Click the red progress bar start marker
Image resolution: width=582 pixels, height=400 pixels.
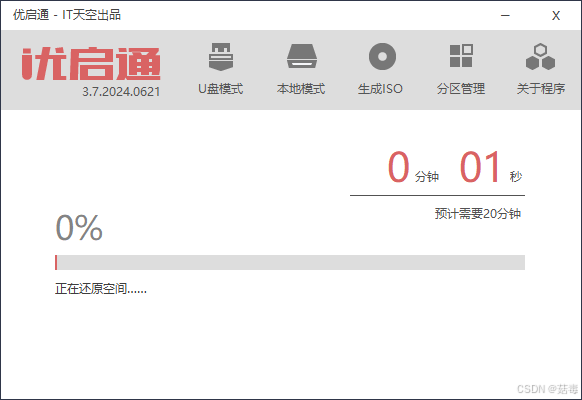[56, 262]
